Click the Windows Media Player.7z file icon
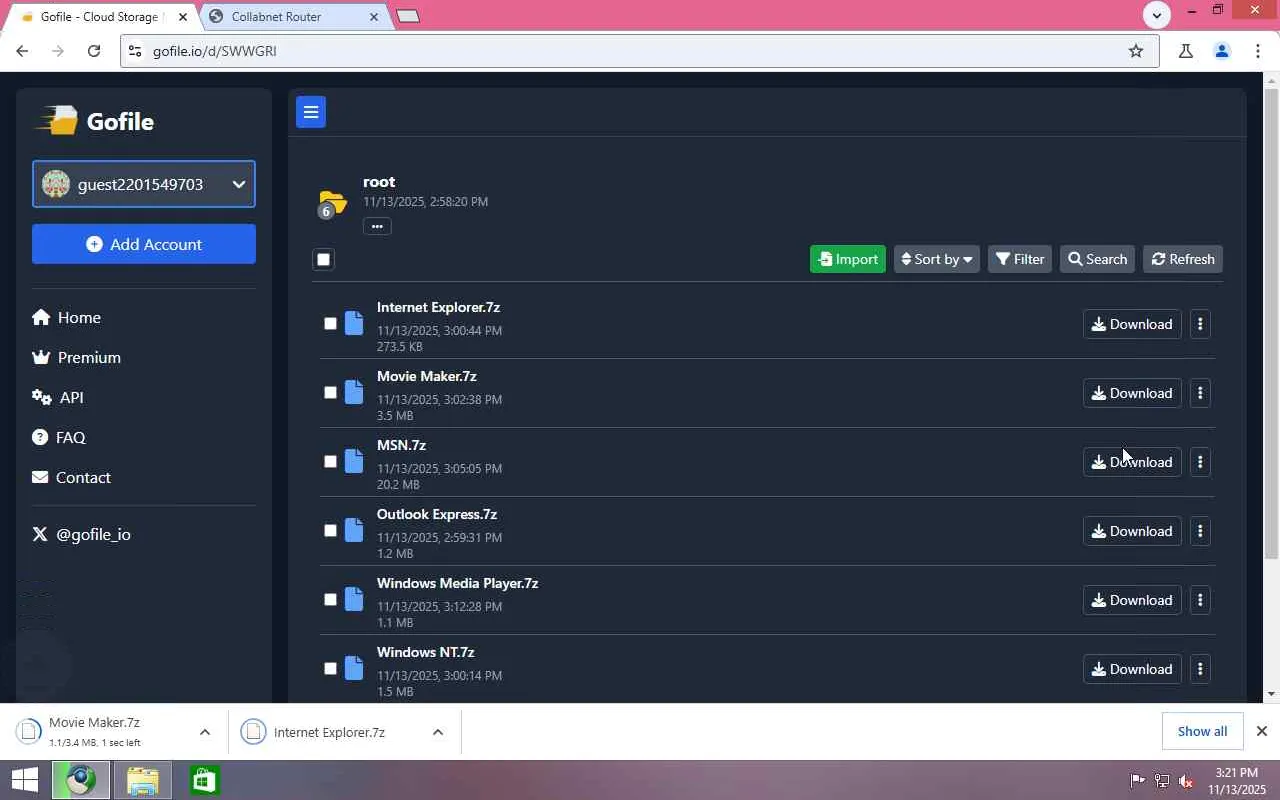 coord(354,599)
